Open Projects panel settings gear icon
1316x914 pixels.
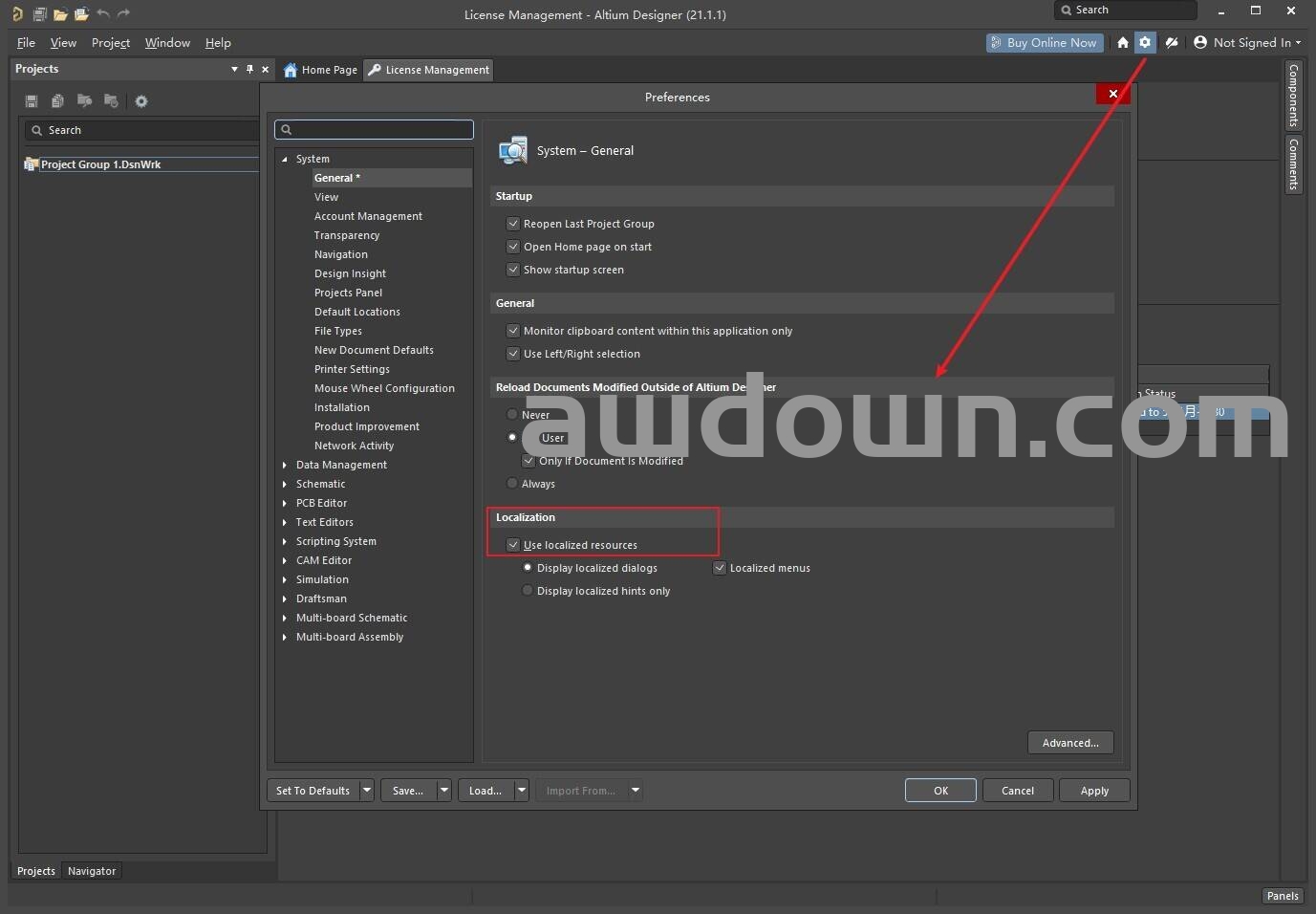click(x=141, y=101)
